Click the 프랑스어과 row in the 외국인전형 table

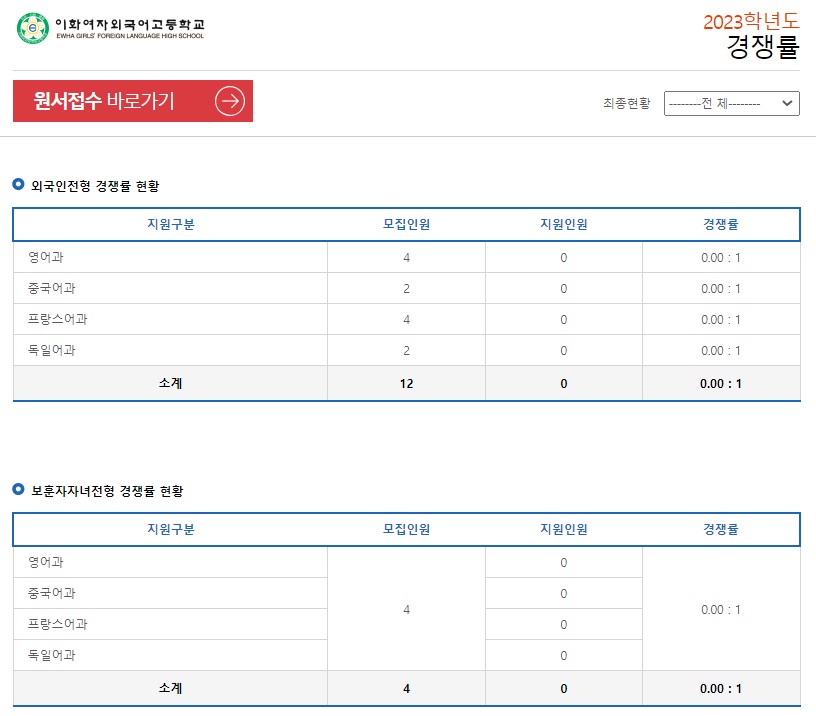tap(406, 319)
